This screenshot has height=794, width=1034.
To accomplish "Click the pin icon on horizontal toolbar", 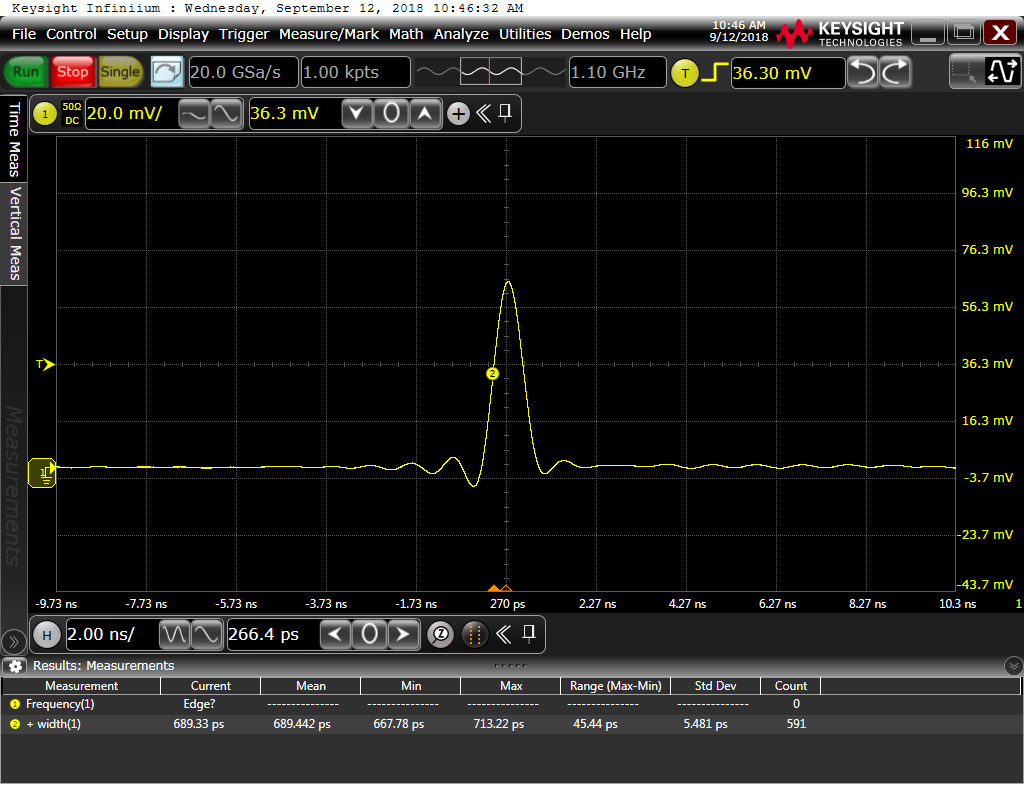I will coord(529,633).
